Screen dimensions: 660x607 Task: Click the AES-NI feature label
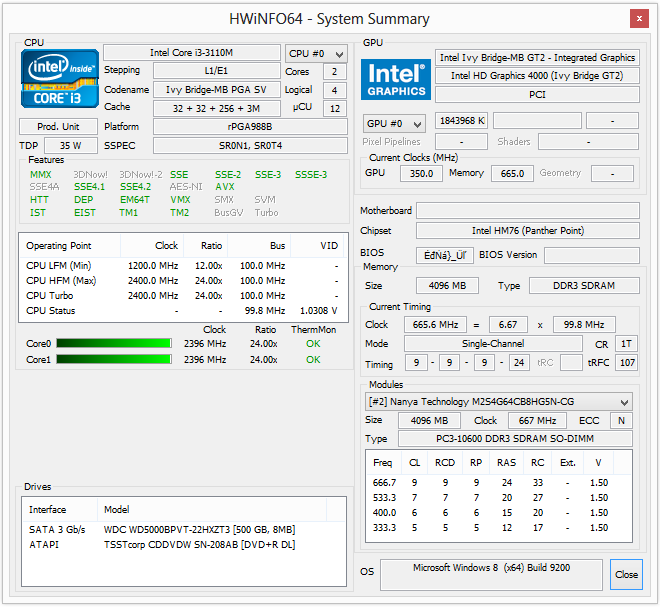point(186,187)
